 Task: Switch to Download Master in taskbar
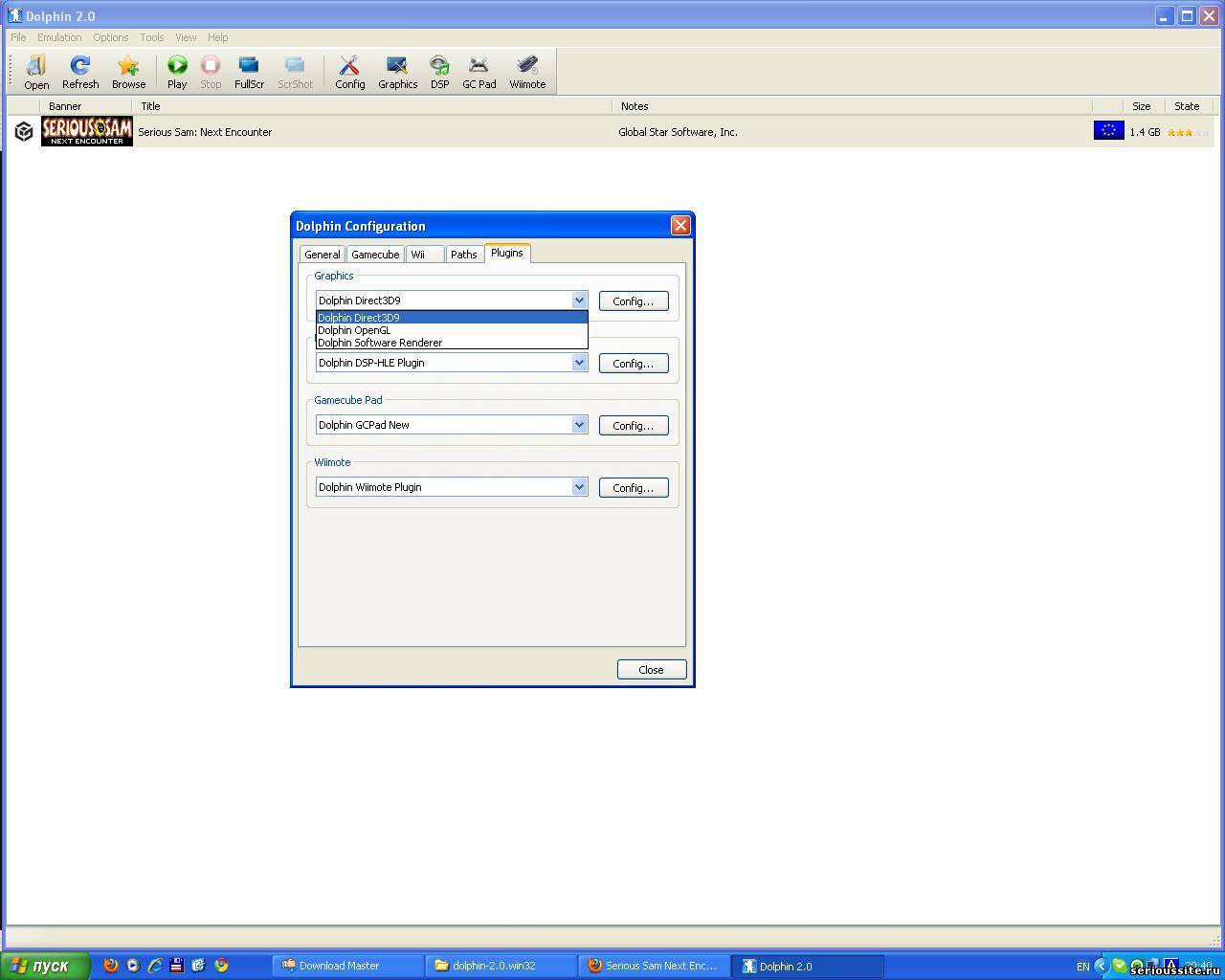click(x=348, y=966)
